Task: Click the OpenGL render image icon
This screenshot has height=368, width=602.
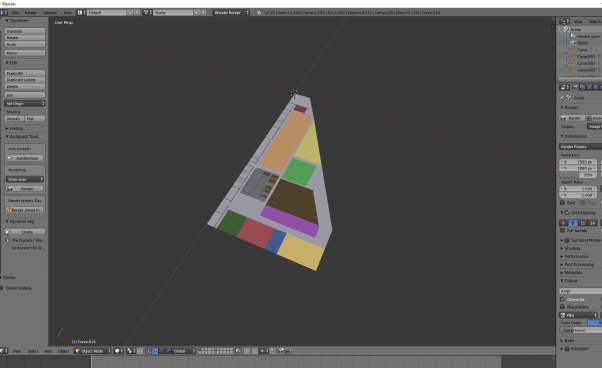Action: [x=281, y=351]
